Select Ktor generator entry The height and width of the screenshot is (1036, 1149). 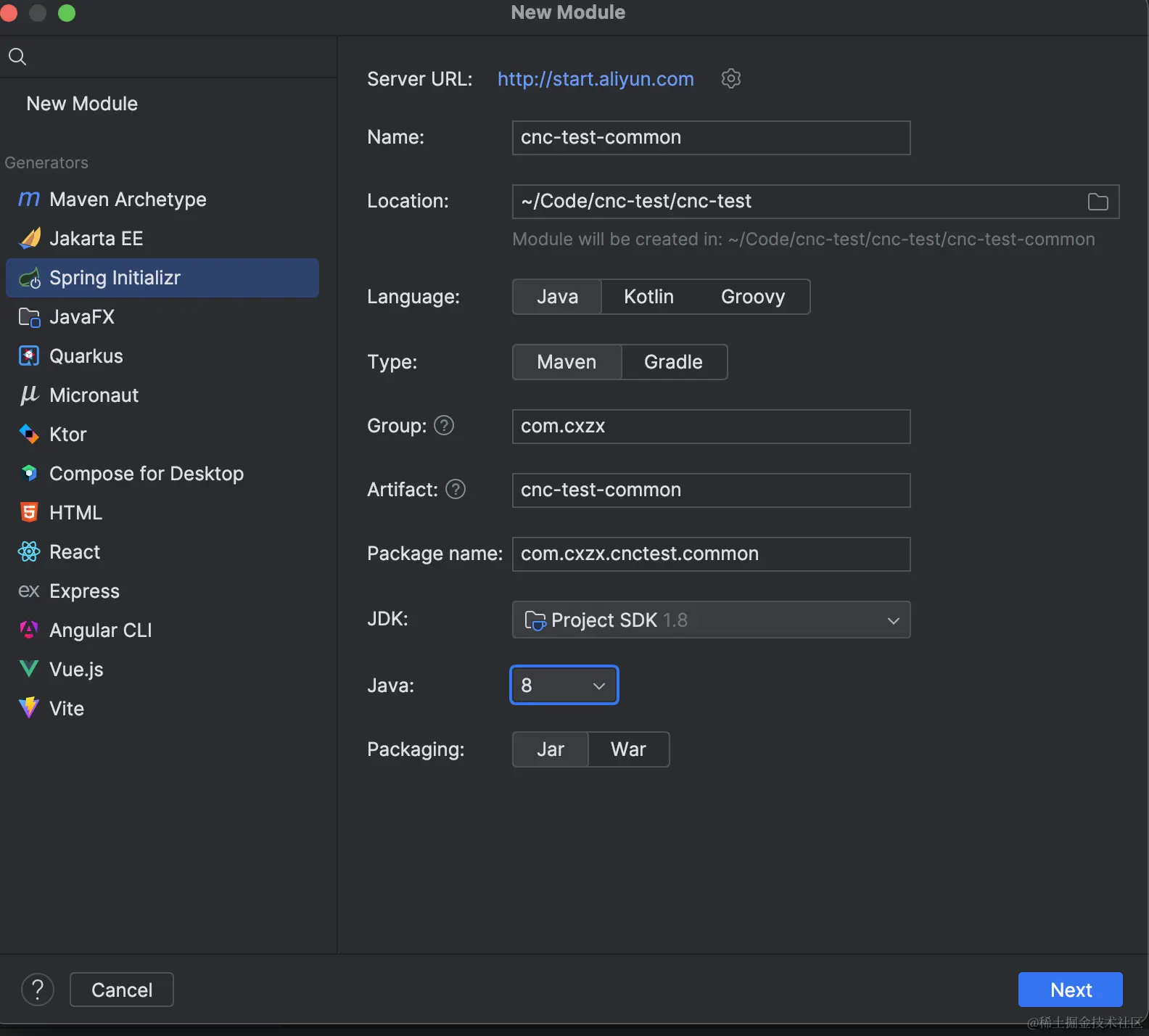[162, 435]
